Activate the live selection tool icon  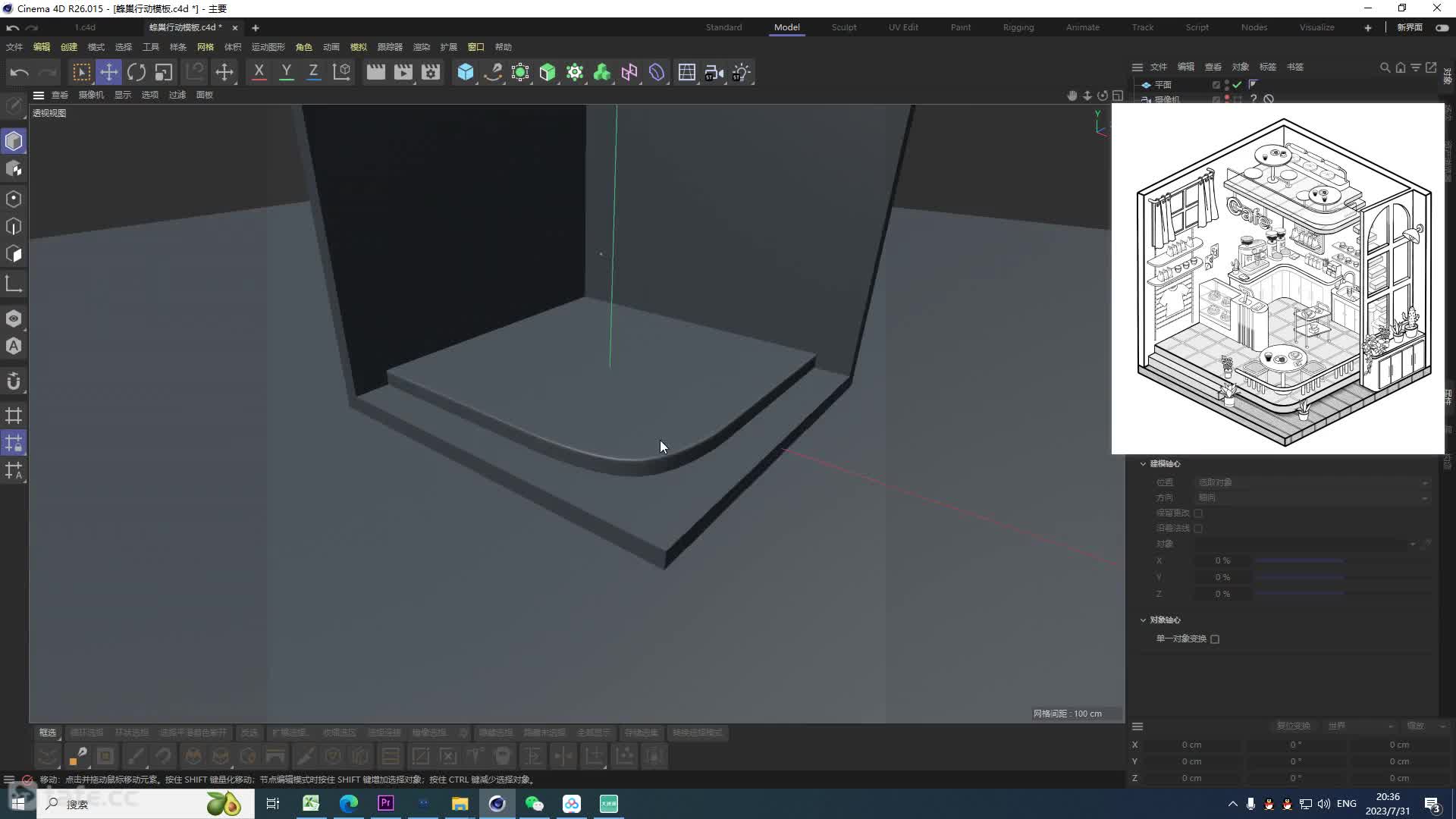pos(81,72)
